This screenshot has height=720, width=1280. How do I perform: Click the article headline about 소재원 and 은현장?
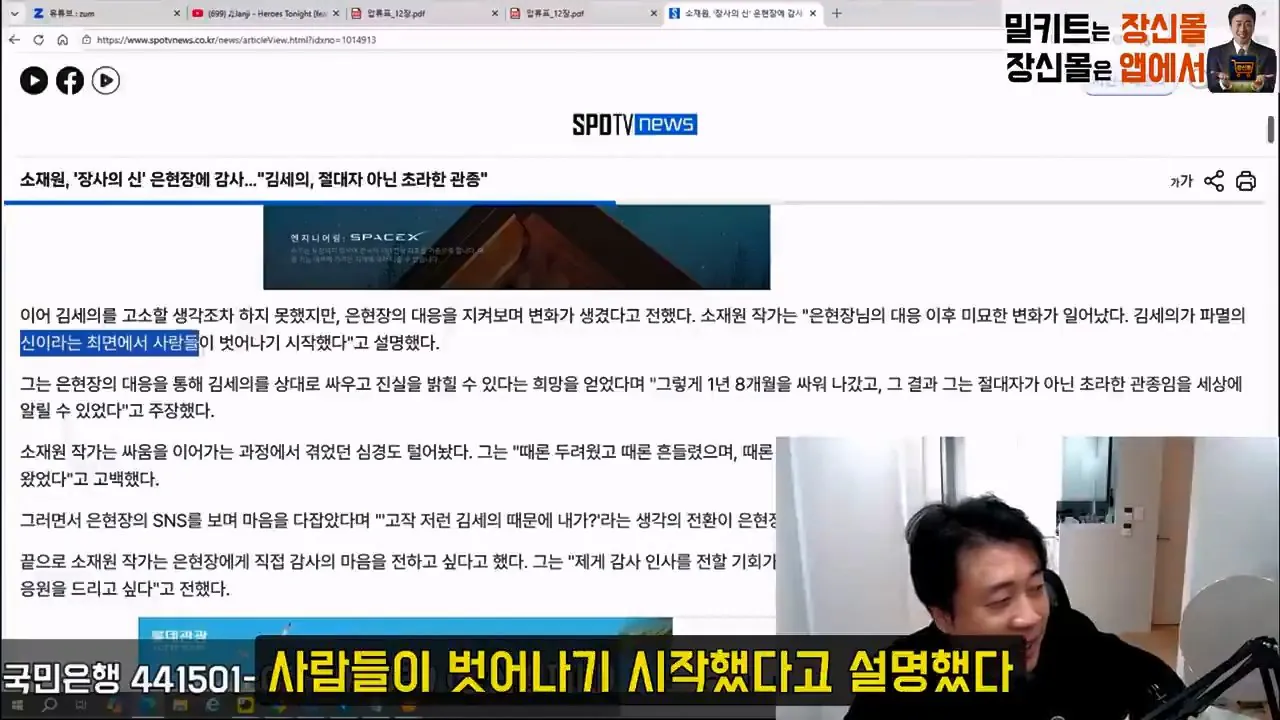pos(254,180)
